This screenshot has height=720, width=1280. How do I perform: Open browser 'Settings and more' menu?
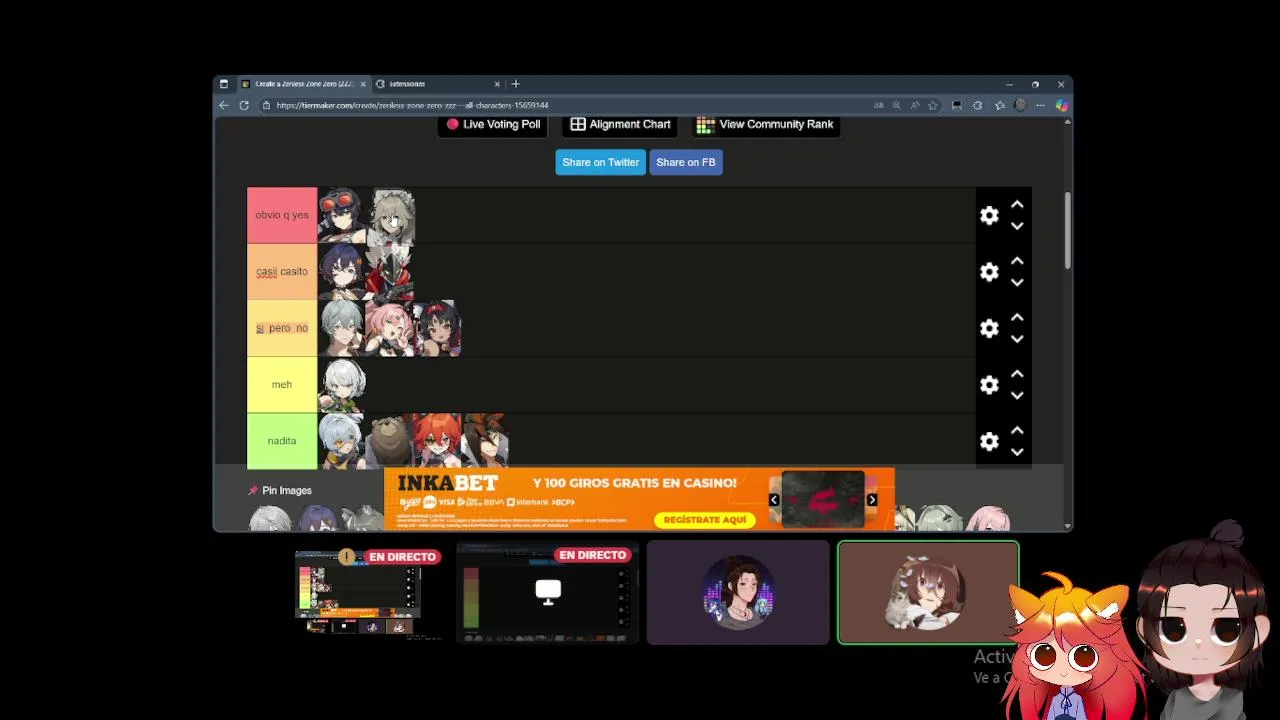point(1040,105)
